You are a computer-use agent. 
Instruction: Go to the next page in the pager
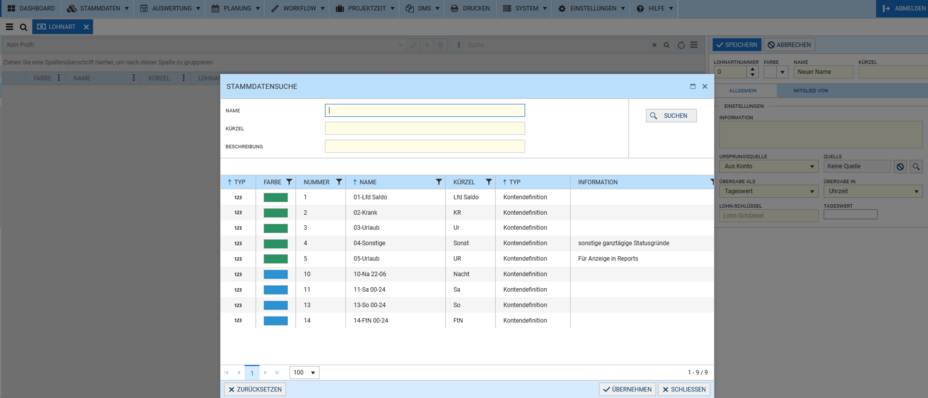coord(265,373)
